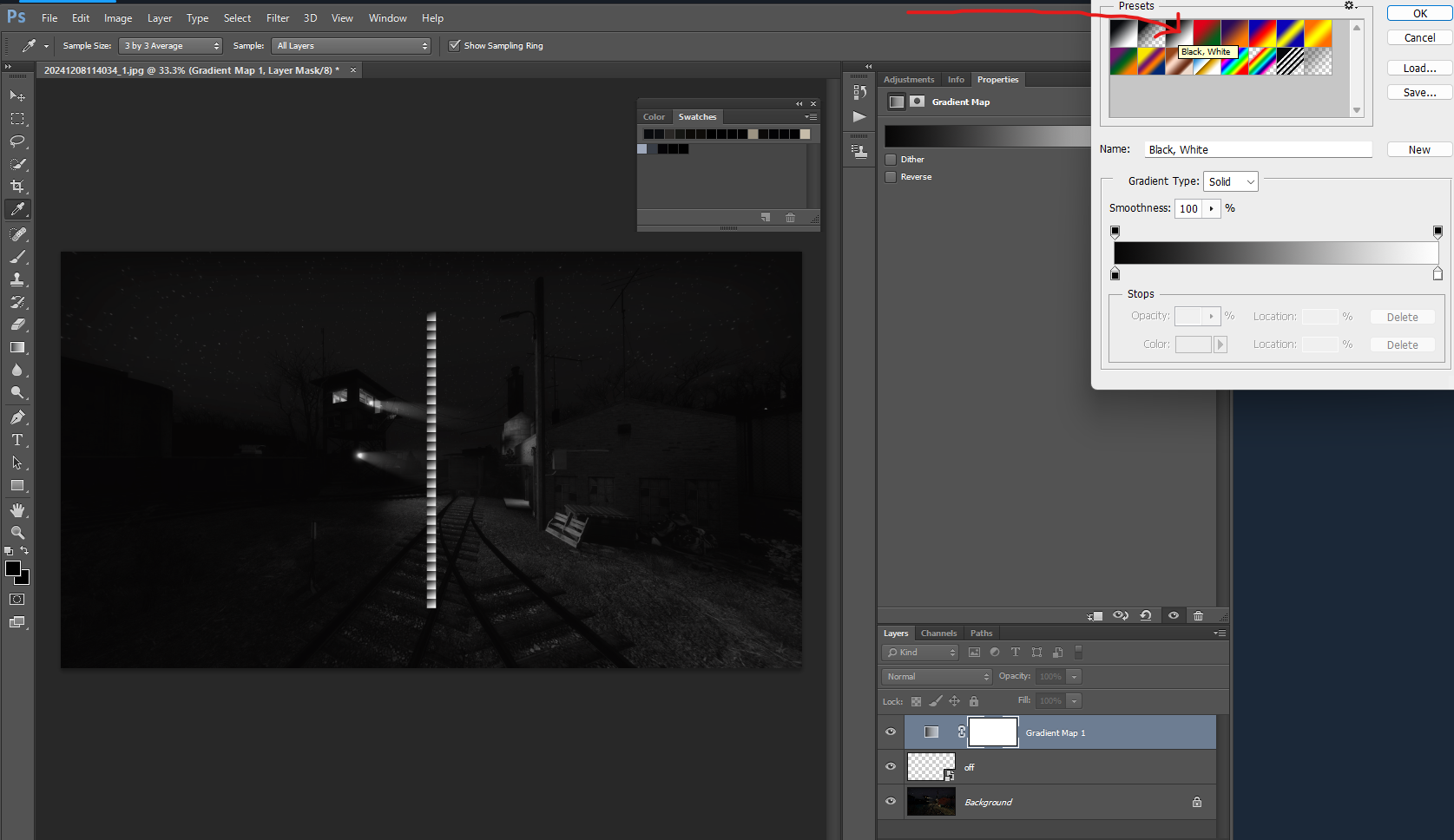The image size is (1454, 840).
Task: Select the Lasso tool
Action: 17,141
